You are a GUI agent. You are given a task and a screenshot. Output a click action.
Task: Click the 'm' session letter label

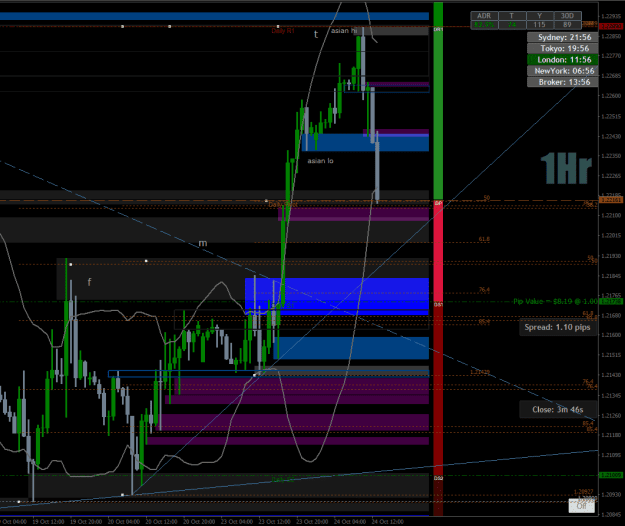pos(203,243)
